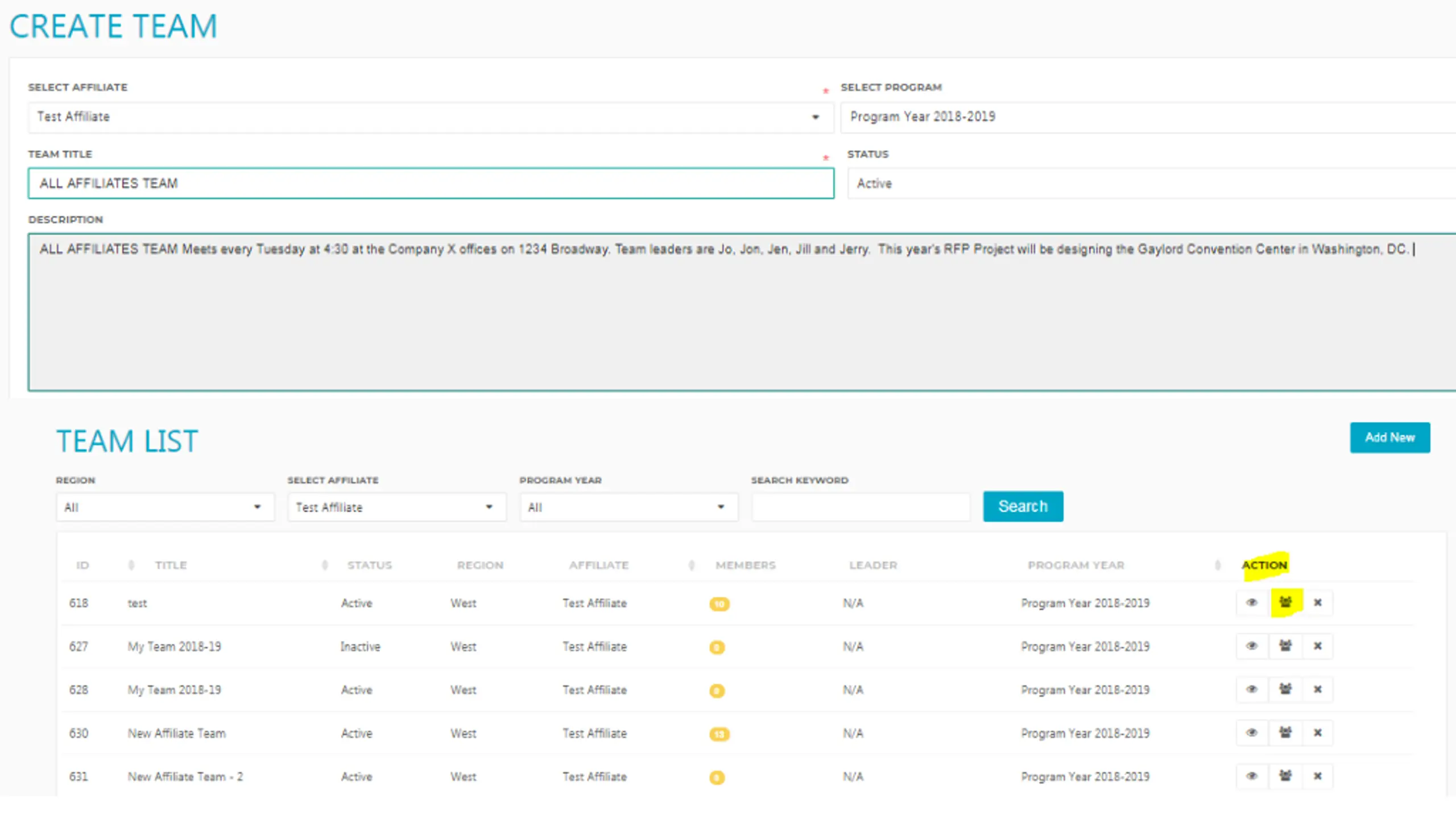Select 'New Affiliate Team - 2' title
The width and height of the screenshot is (1456, 819).
pyautogui.click(x=185, y=776)
